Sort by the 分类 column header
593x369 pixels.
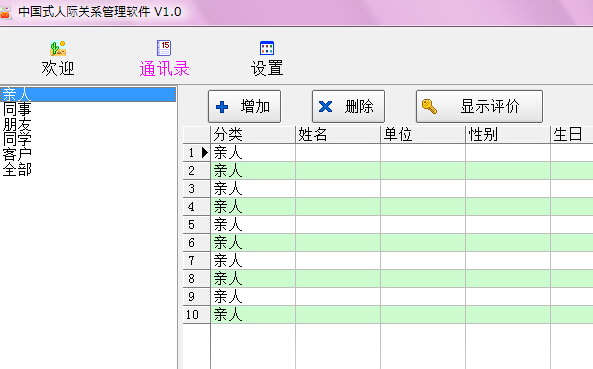point(253,135)
